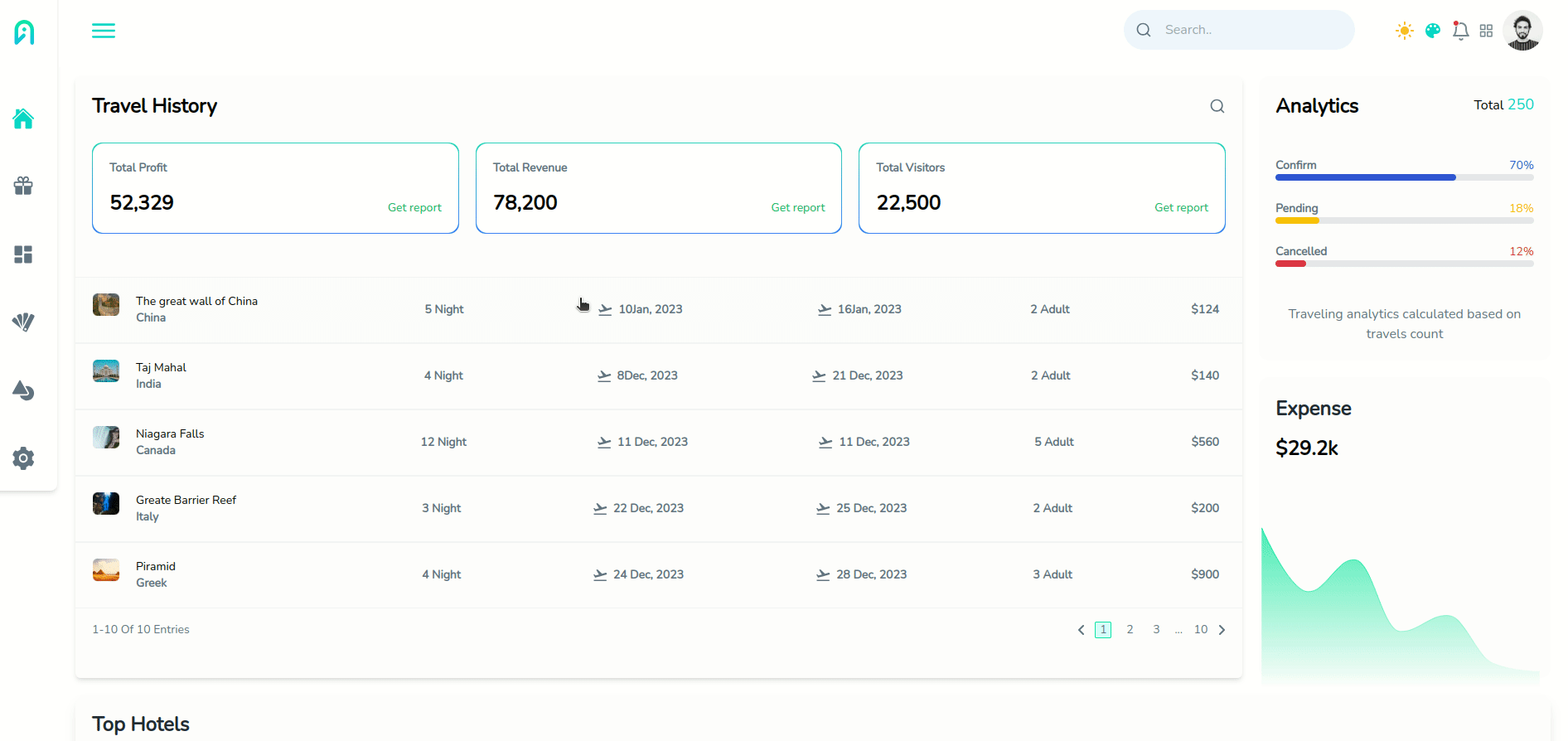Go to previous page with left chevron
This screenshot has width=1568, height=741.
tap(1081, 630)
